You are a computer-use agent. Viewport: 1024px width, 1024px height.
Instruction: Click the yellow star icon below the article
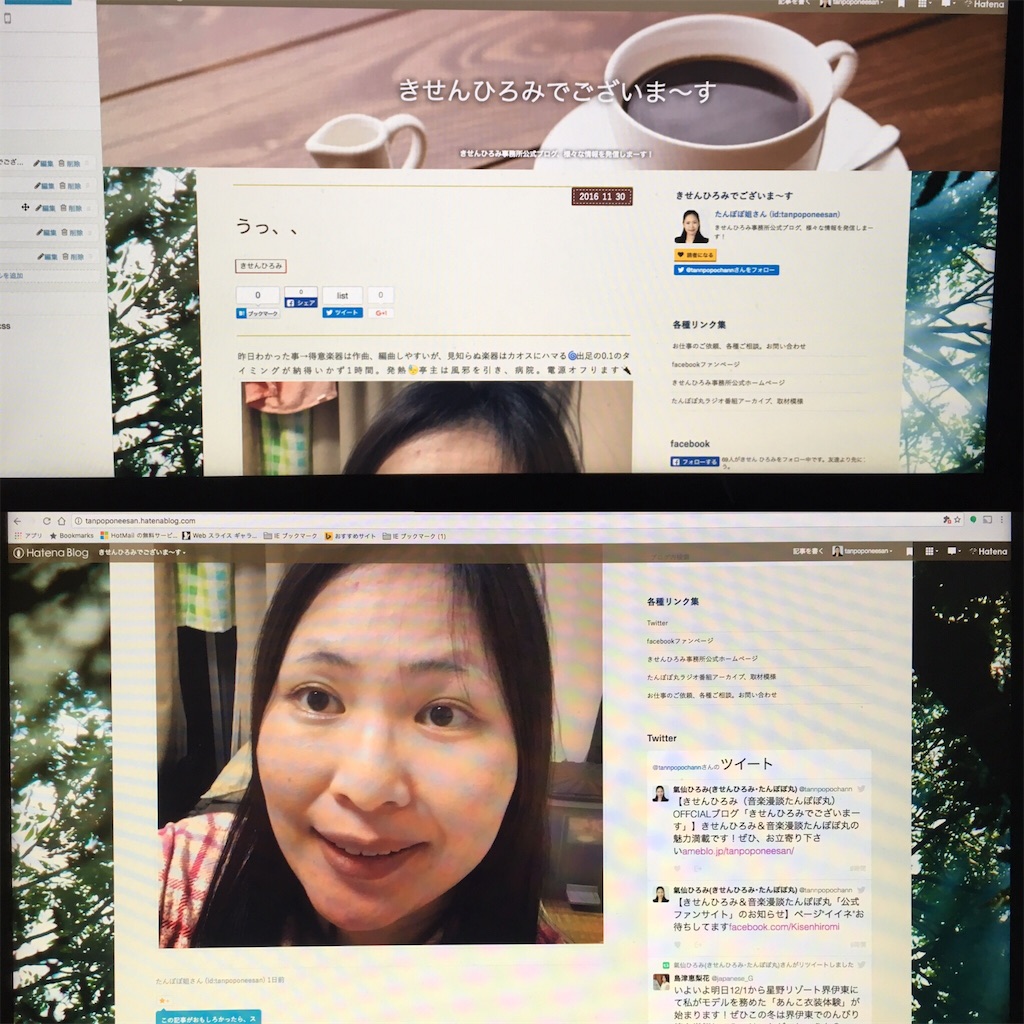[163, 1000]
